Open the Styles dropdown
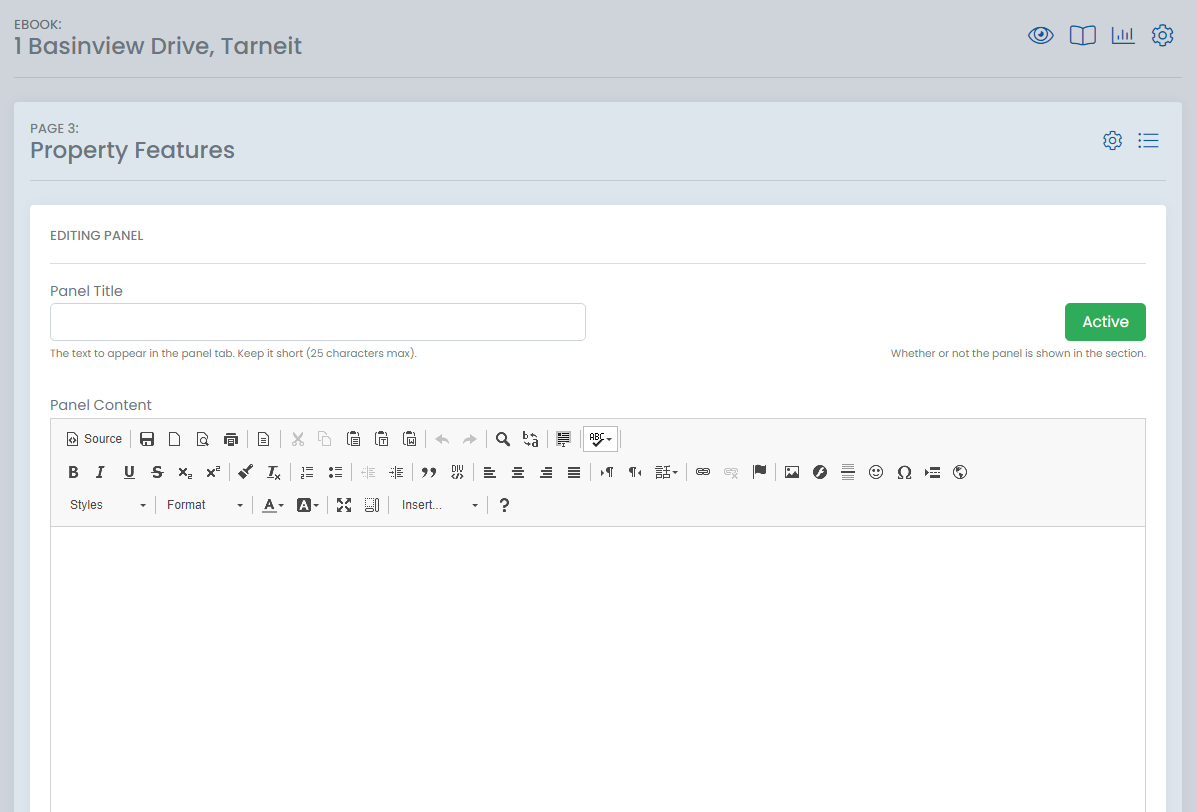The height and width of the screenshot is (812, 1197). [x=108, y=505]
